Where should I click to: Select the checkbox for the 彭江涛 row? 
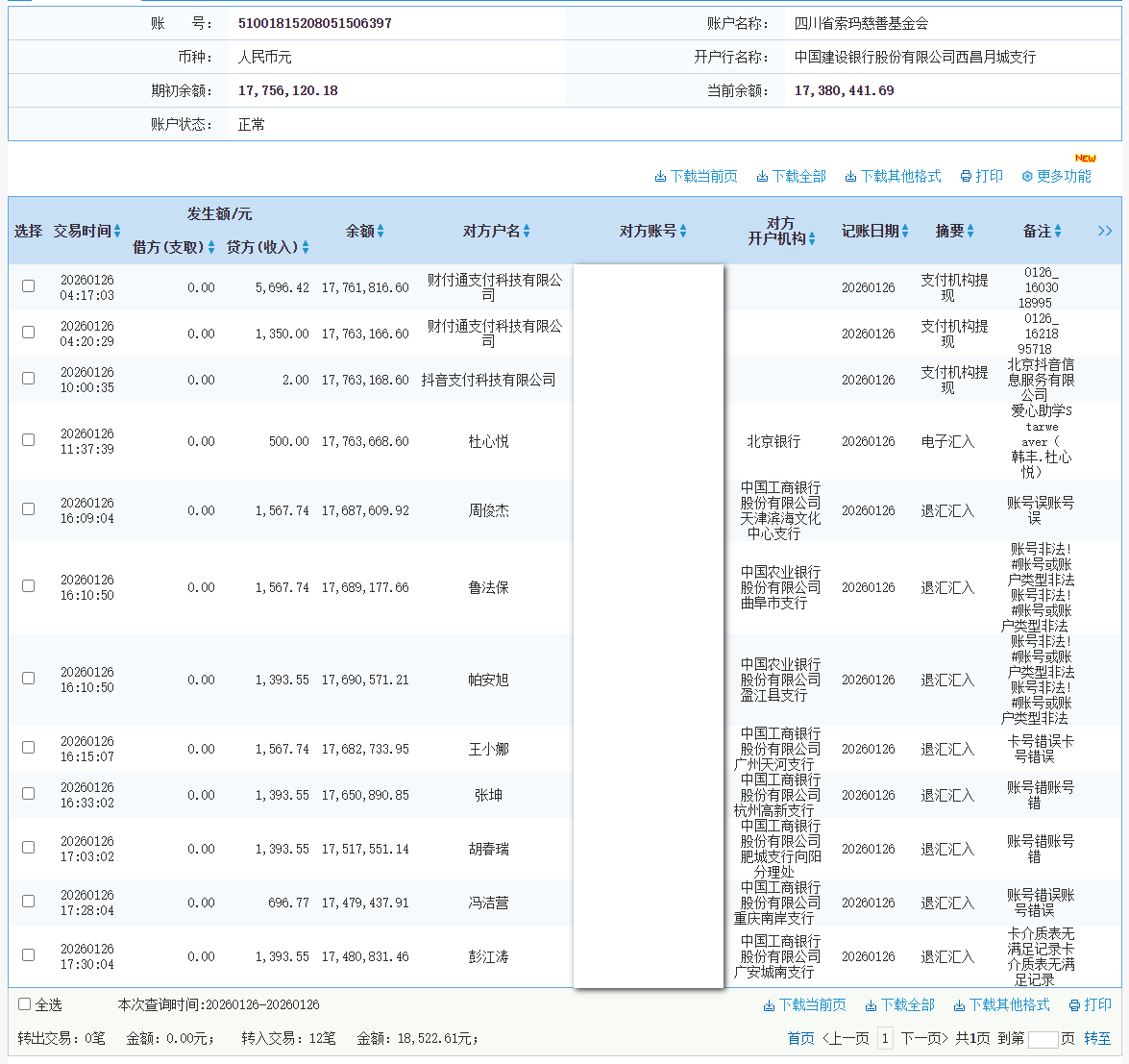[29, 955]
